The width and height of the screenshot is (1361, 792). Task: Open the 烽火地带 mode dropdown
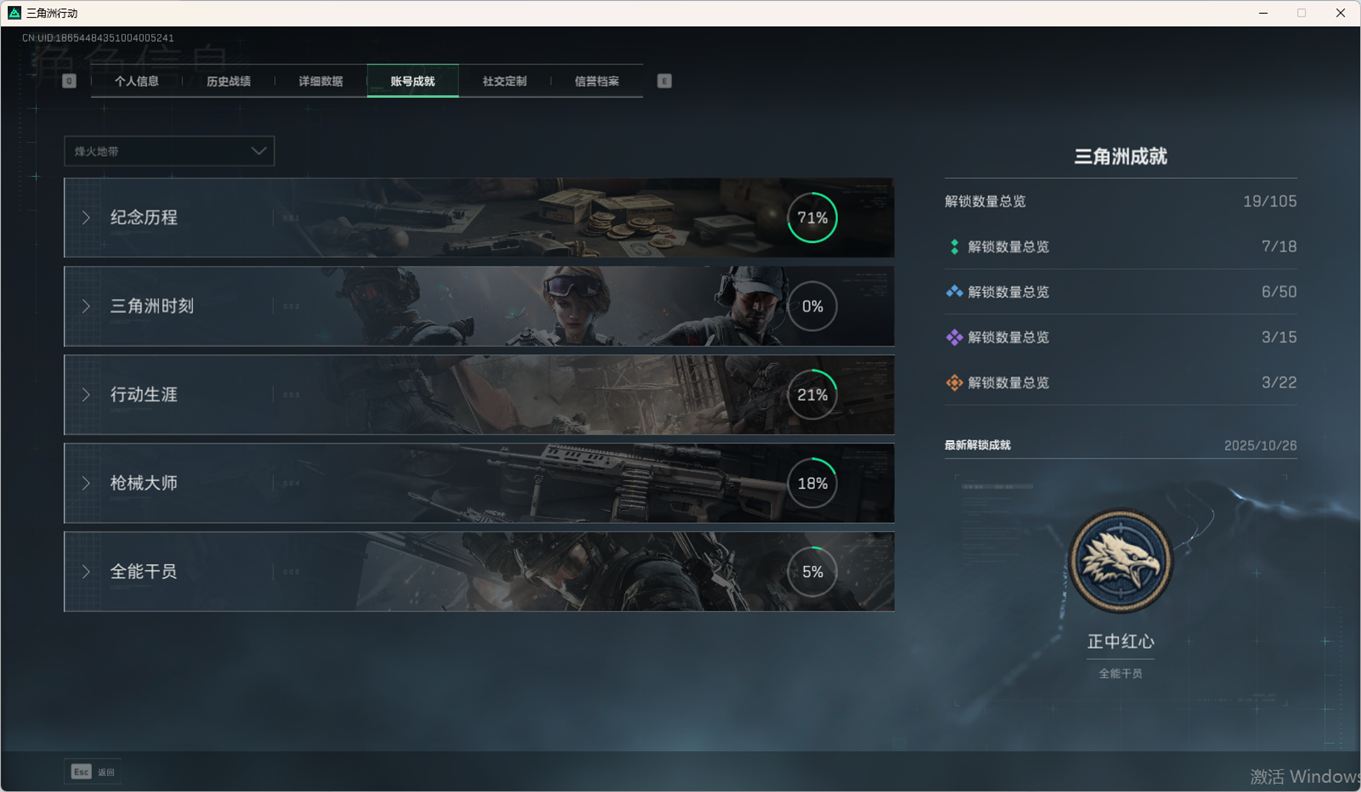coord(169,151)
